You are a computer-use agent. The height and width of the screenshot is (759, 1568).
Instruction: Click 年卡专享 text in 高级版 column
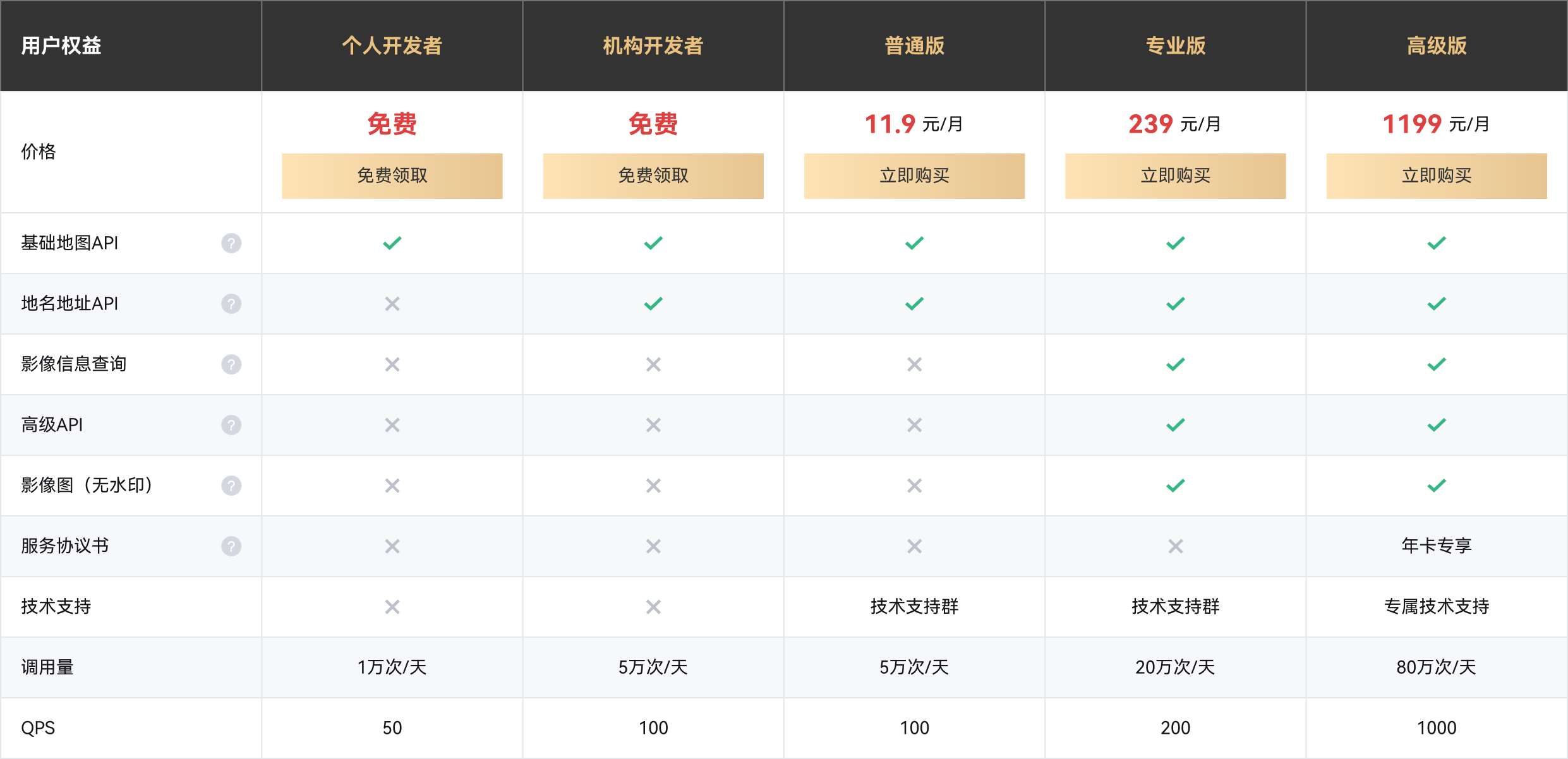click(x=1437, y=546)
